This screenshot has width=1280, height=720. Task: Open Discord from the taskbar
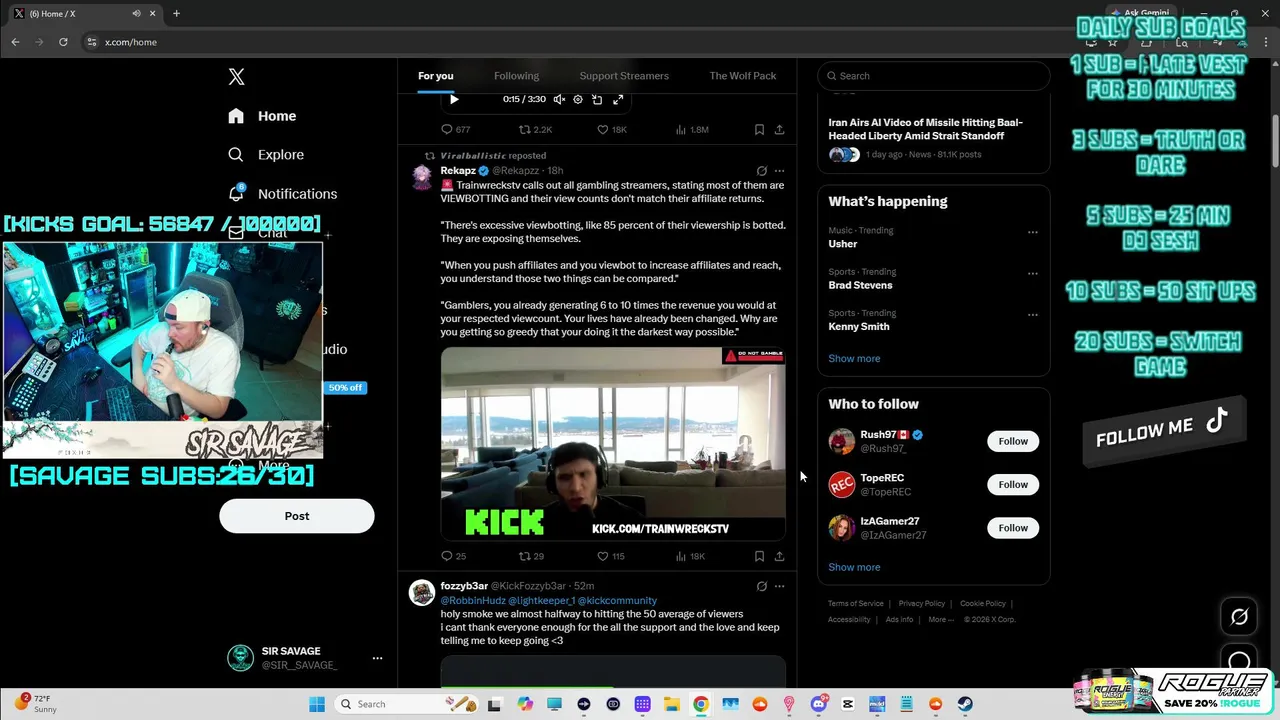click(819, 704)
